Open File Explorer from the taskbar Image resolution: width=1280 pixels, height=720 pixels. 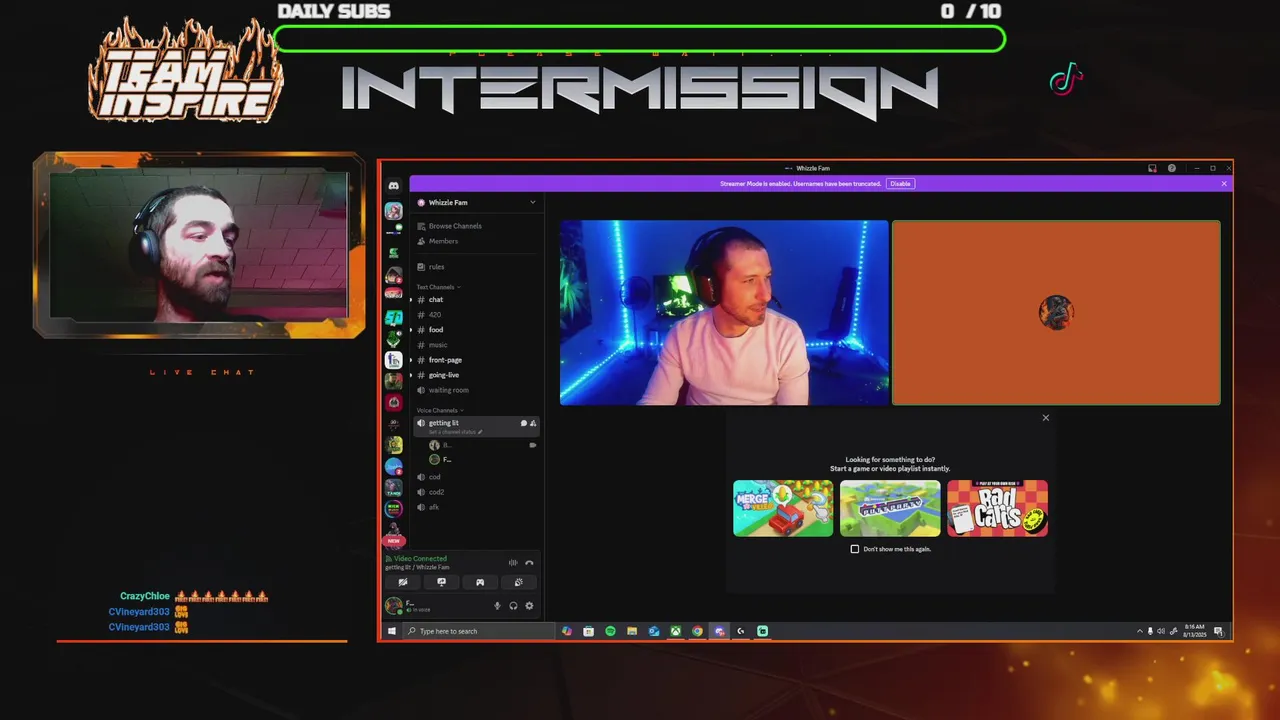[632, 631]
